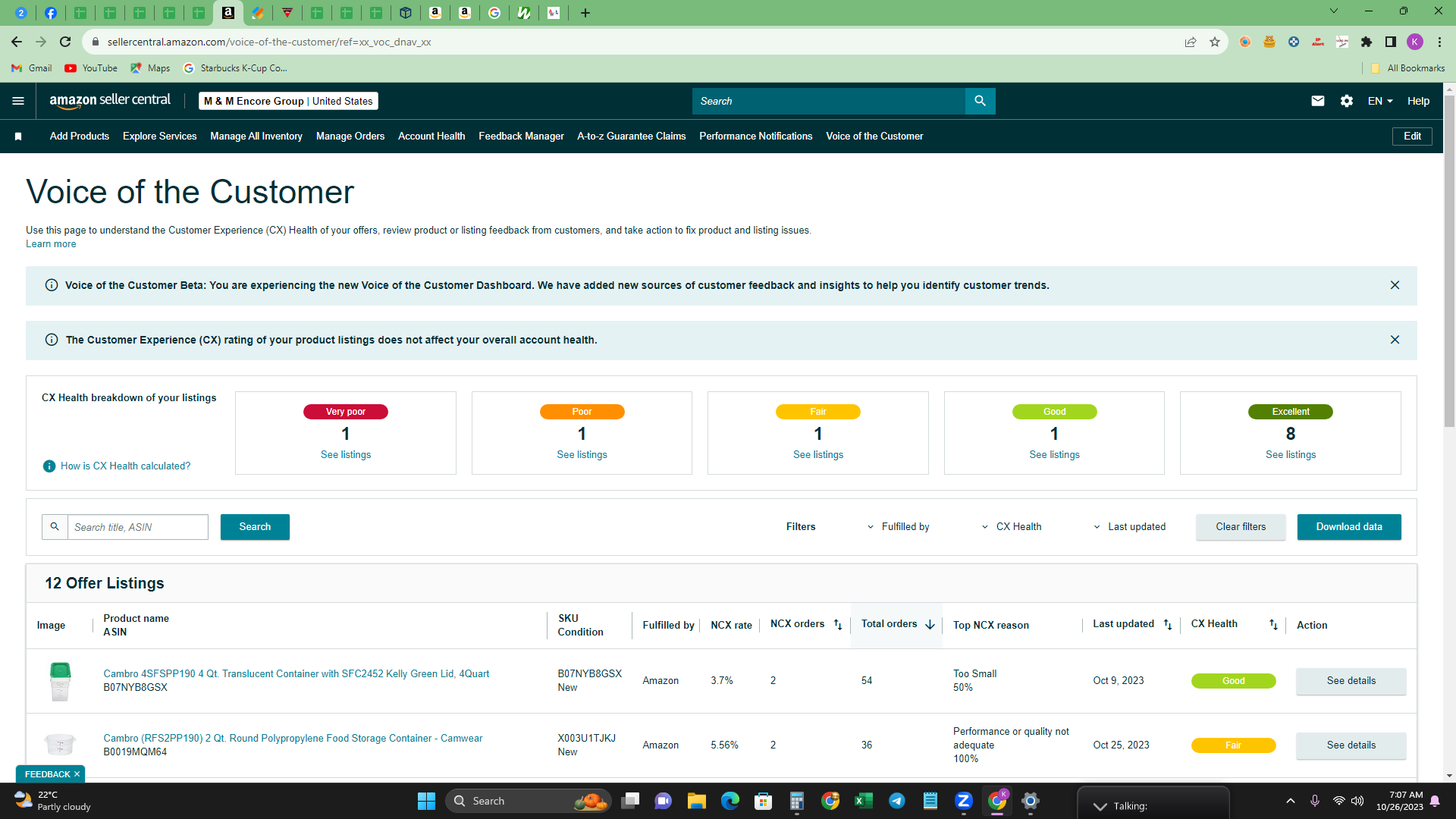The height and width of the screenshot is (819, 1456).
Task: Click info icon beside How is CX Health calculated
Action: [49, 466]
